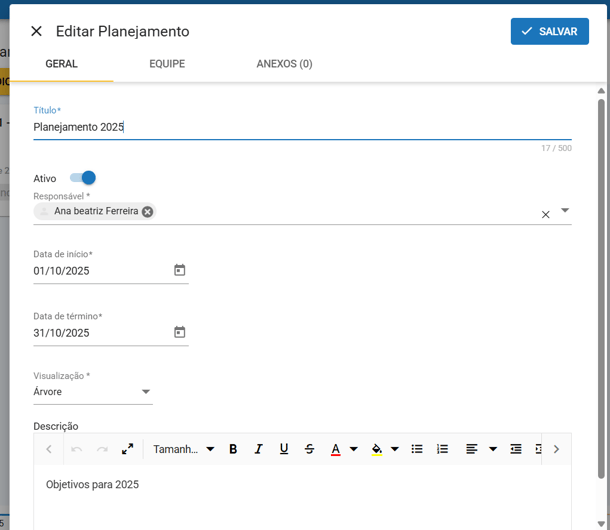The image size is (610, 530).
Task: Open the highlight color picker arrow
Action: click(395, 449)
